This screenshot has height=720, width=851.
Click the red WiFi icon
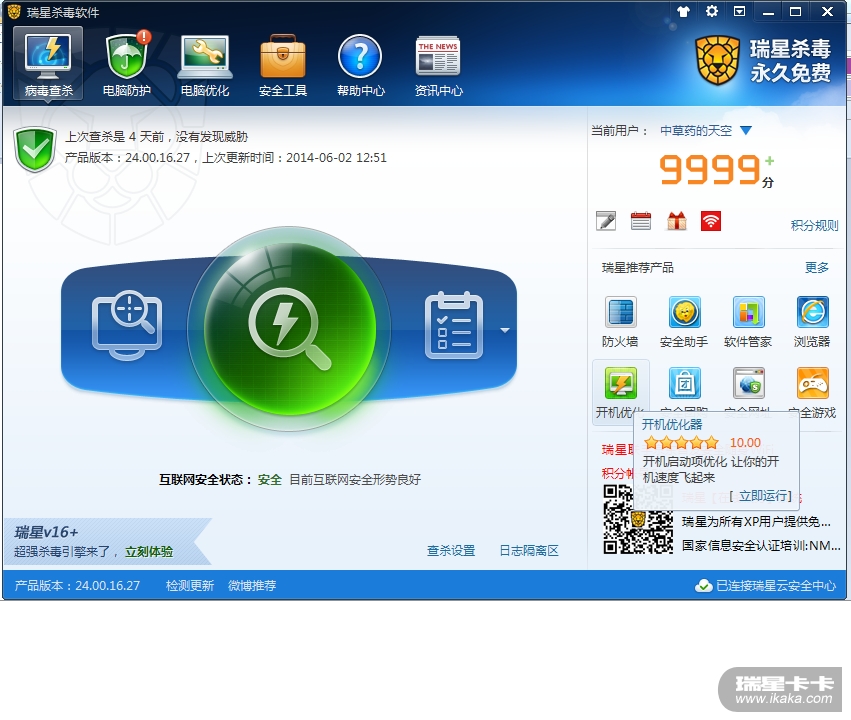[711, 221]
